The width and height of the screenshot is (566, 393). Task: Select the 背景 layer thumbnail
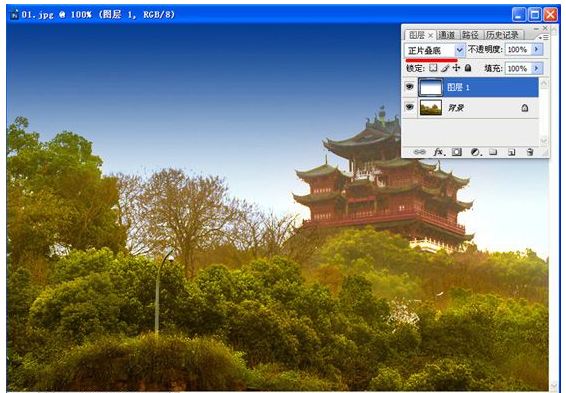tap(431, 108)
